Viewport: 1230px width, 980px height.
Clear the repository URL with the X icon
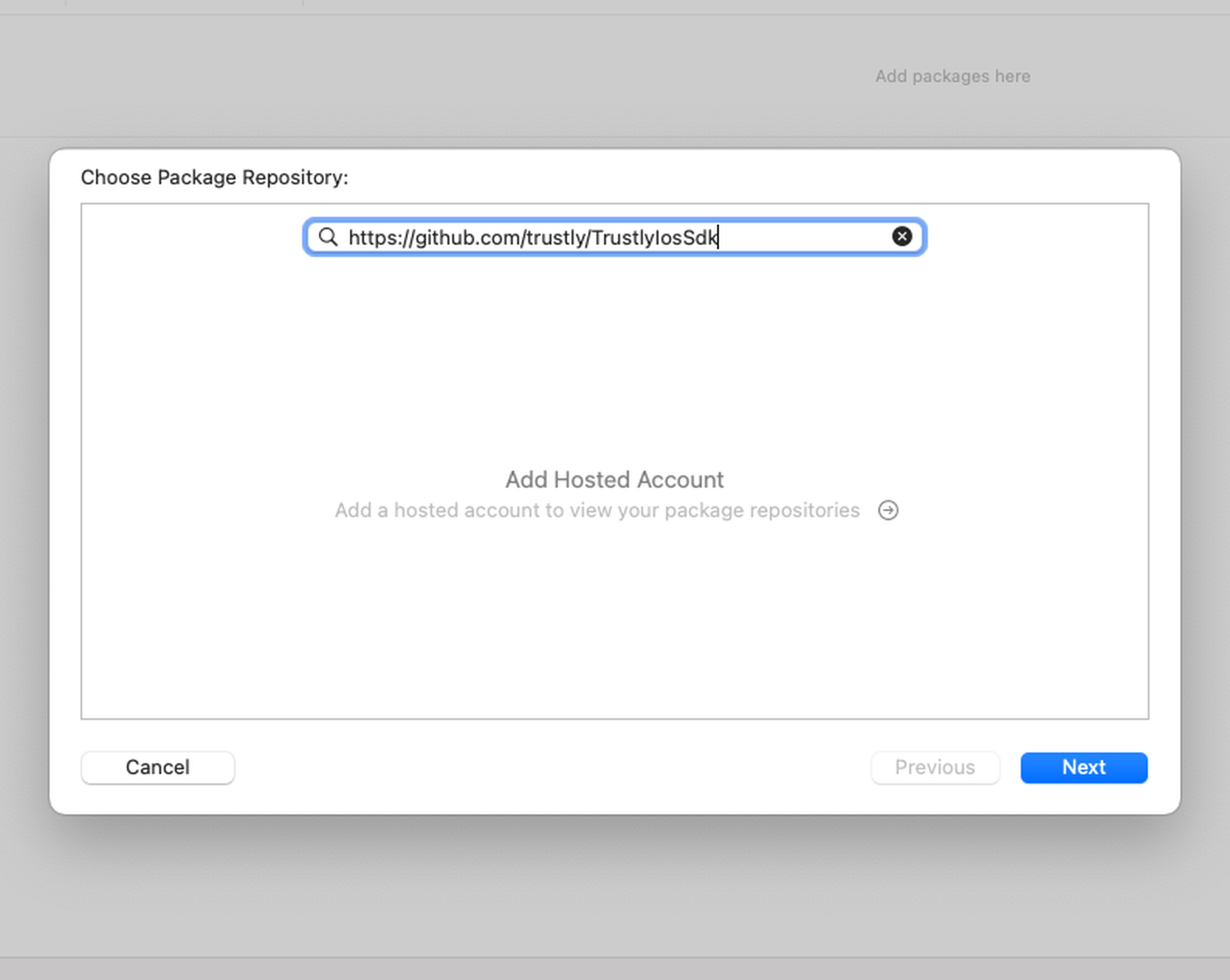pos(901,236)
